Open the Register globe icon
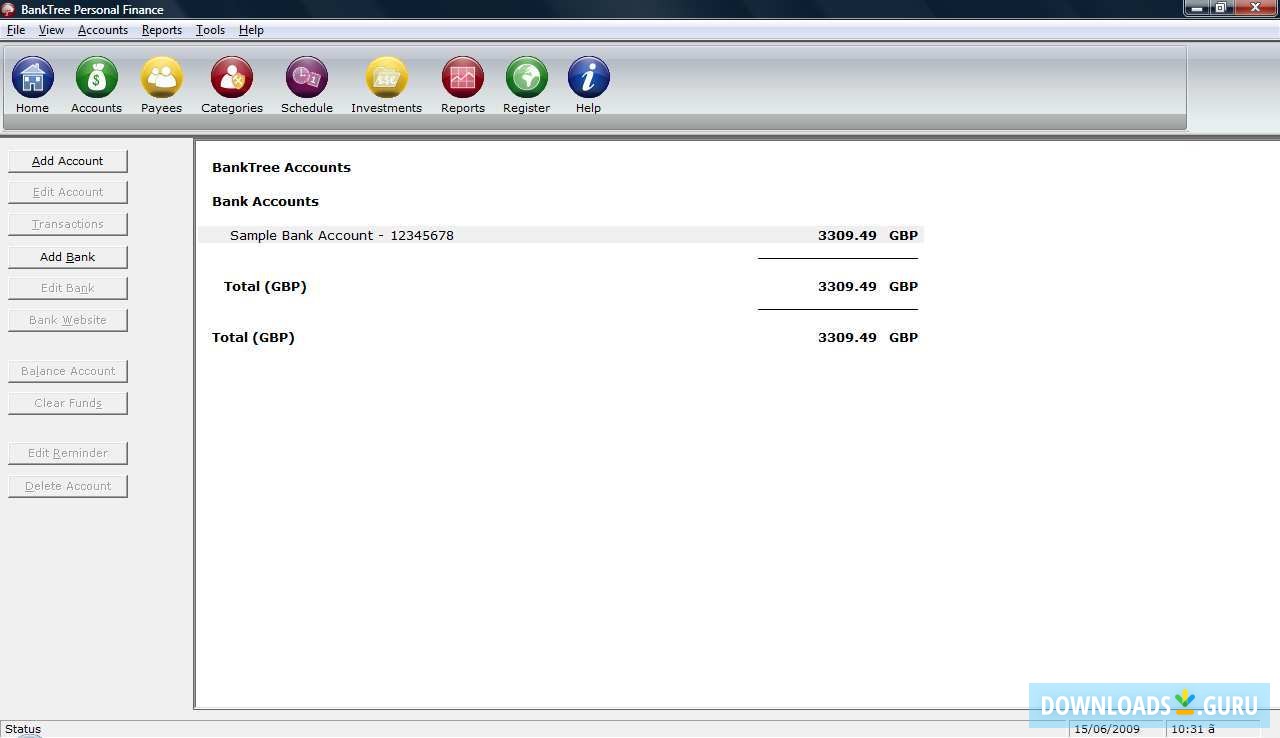This screenshot has height=738, width=1280. [526, 77]
